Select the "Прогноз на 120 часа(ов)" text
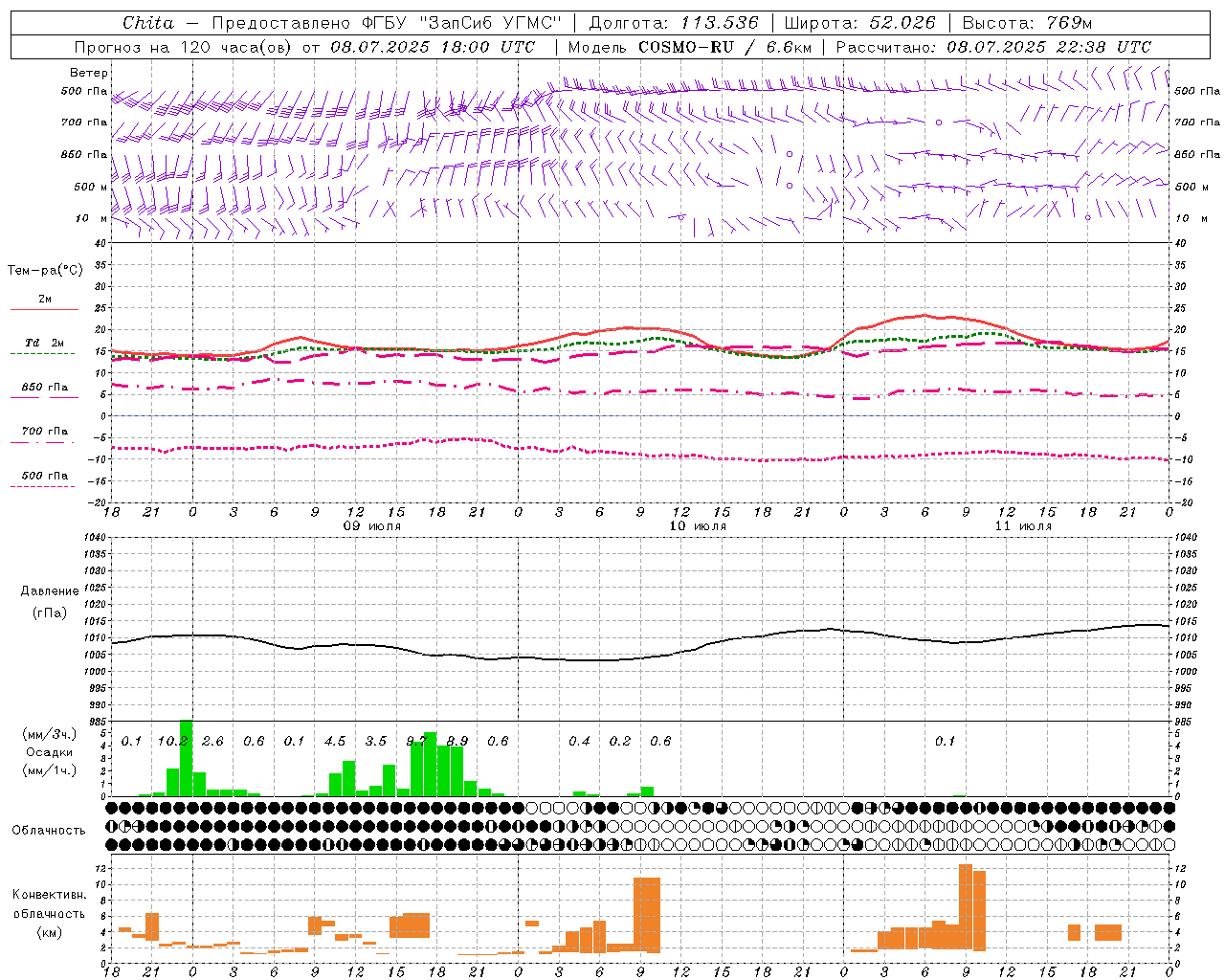 coord(184,47)
